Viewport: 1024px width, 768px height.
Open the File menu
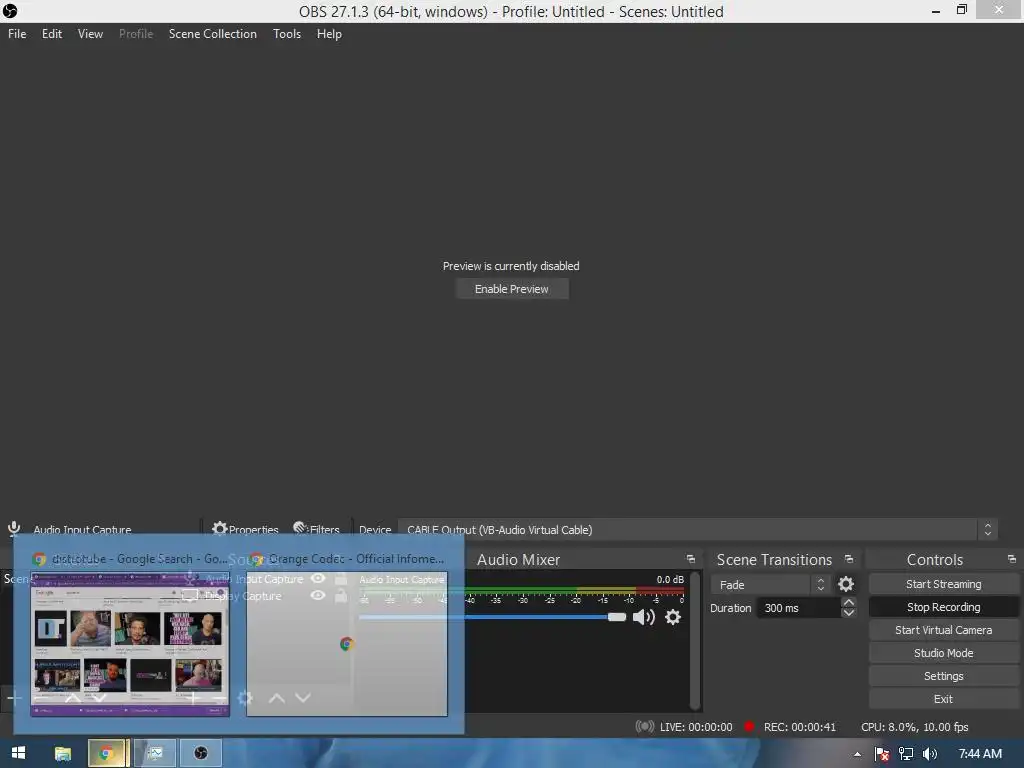[17, 34]
